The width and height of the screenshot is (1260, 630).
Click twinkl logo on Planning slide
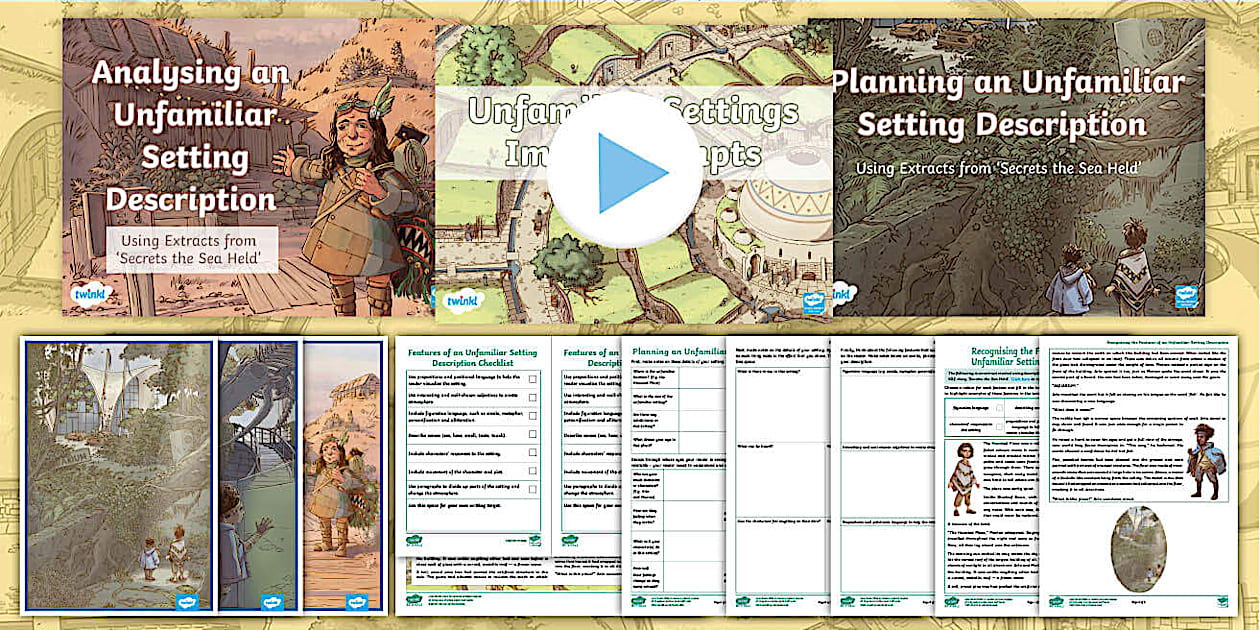coord(845,294)
